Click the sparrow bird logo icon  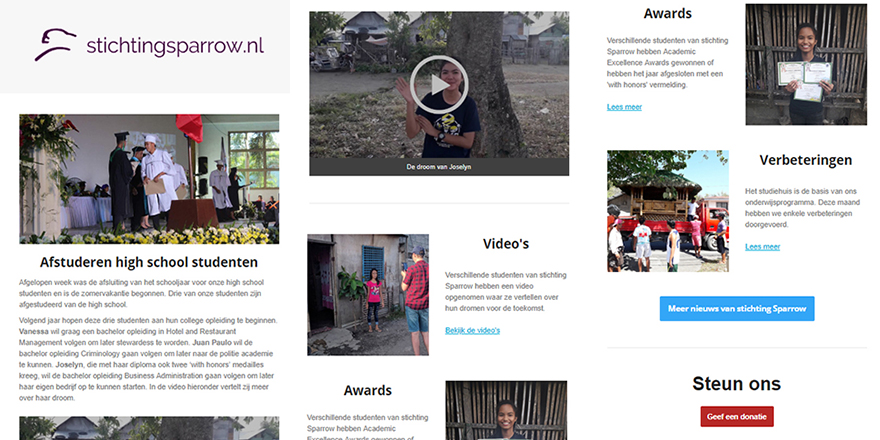click(56, 44)
